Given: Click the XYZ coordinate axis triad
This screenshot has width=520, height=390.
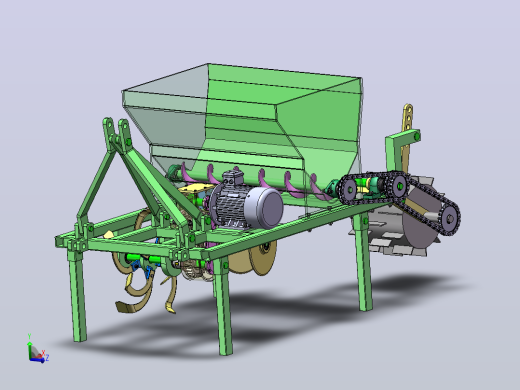Looking at the screenshot, I should (x=38, y=348).
